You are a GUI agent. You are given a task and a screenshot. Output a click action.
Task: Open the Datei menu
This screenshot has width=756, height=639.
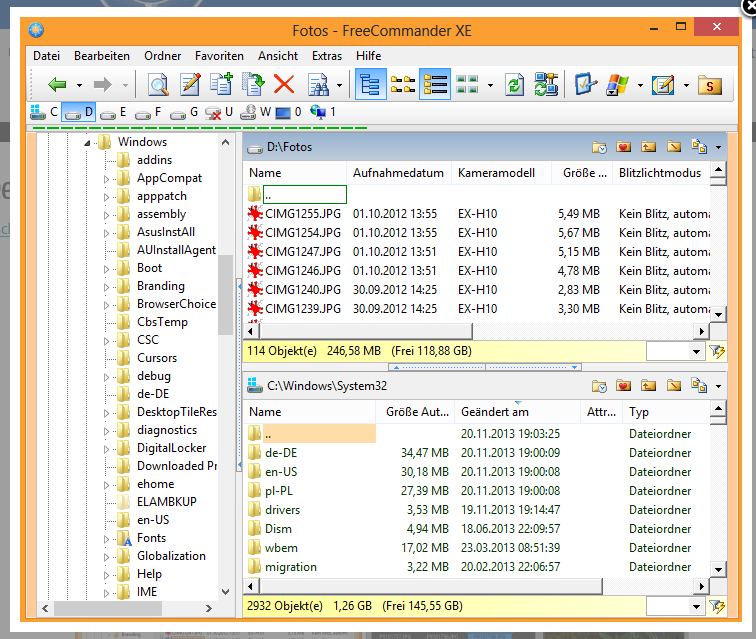pos(46,56)
